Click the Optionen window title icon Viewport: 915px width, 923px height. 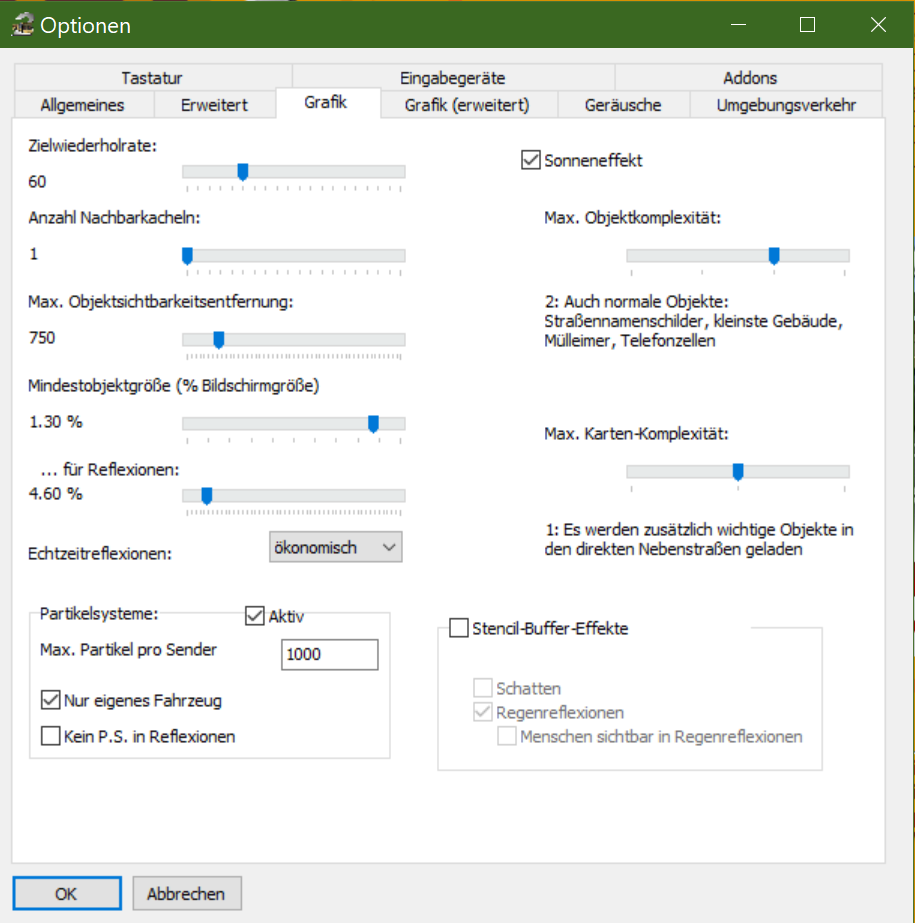(x=22, y=26)
